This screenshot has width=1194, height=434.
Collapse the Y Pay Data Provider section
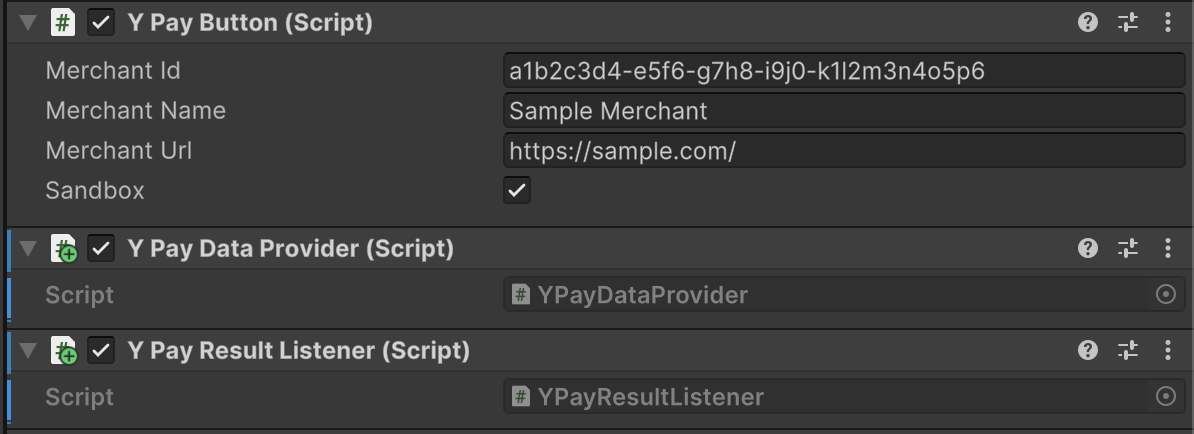[29, 249]
